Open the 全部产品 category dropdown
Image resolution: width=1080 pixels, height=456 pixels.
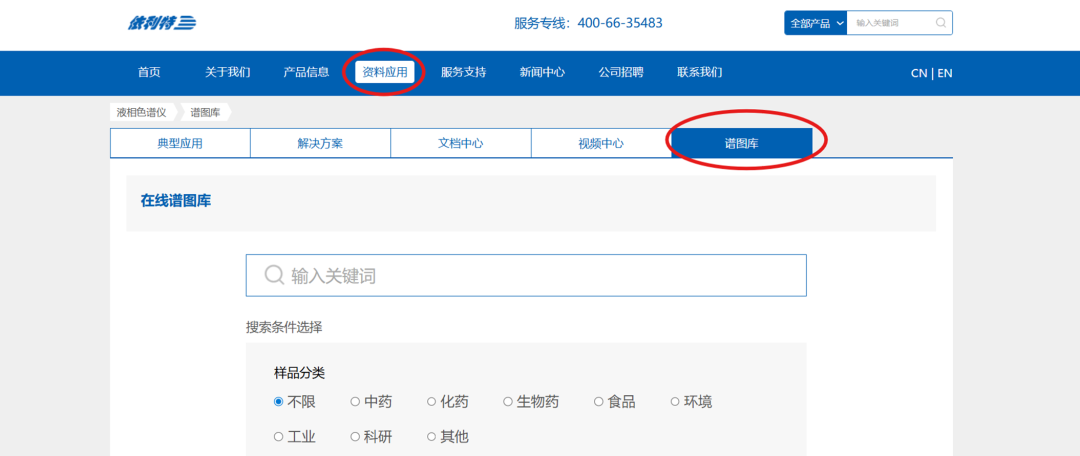(x=816, y=23)
